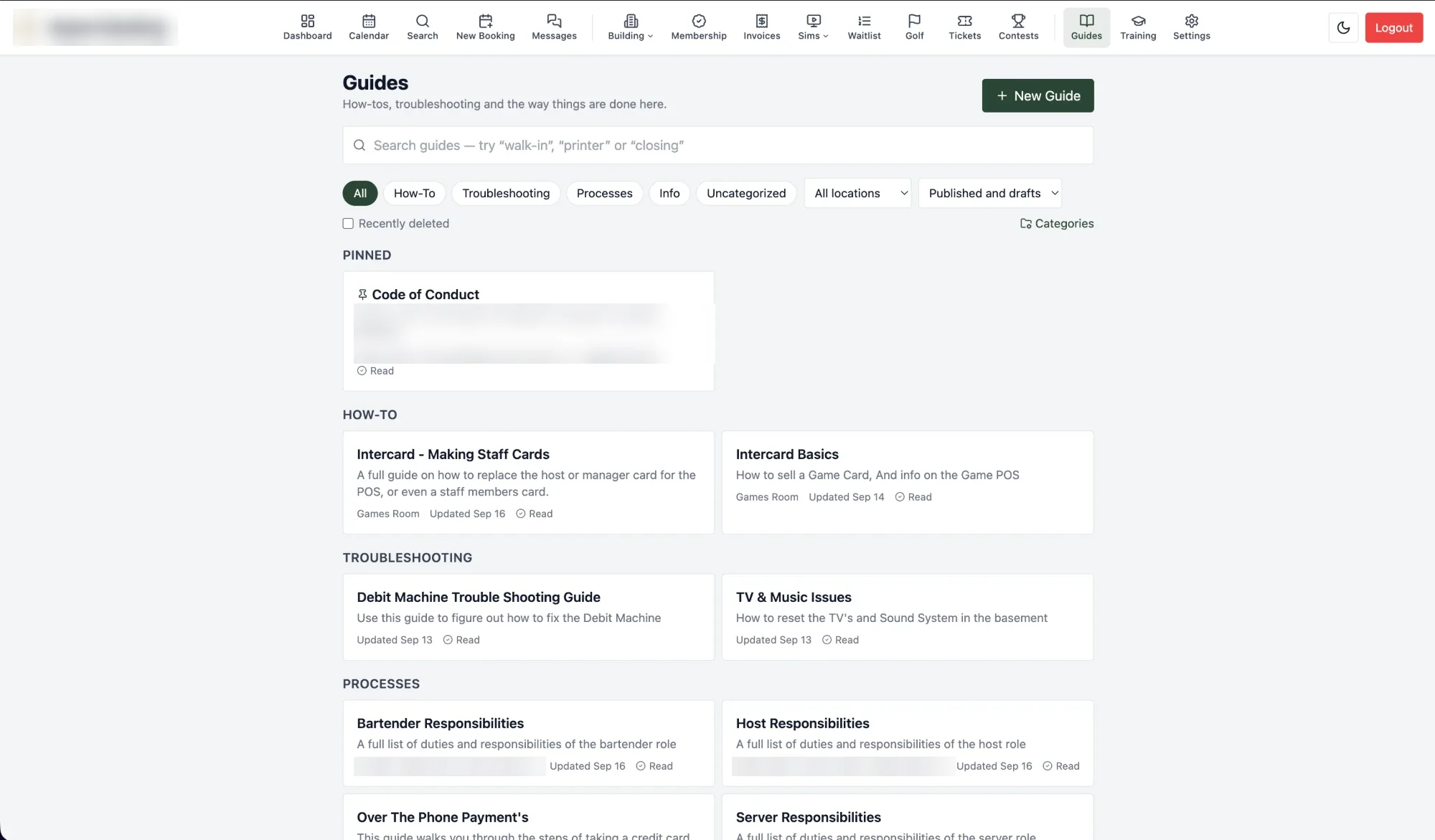Open the Membership section
The width and height of the screenshot is (1435, 840).
coord(699,27)
